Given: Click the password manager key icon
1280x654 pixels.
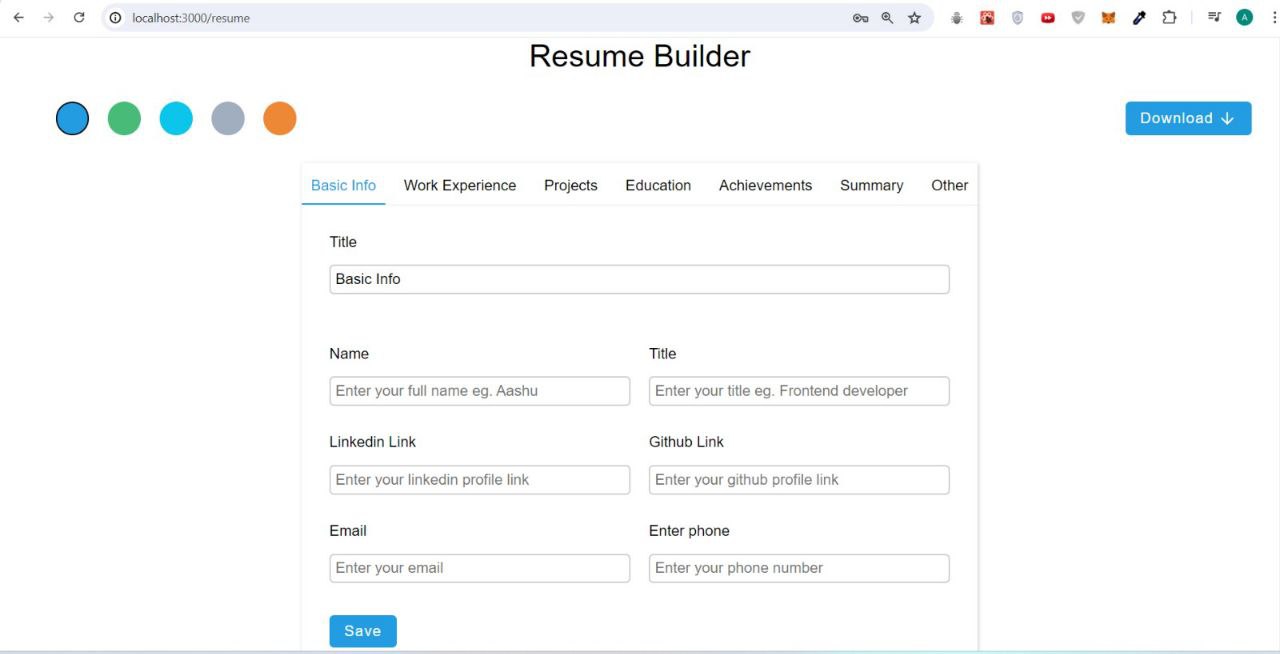Looking at the screenshot, I should [x=861, y=17].
